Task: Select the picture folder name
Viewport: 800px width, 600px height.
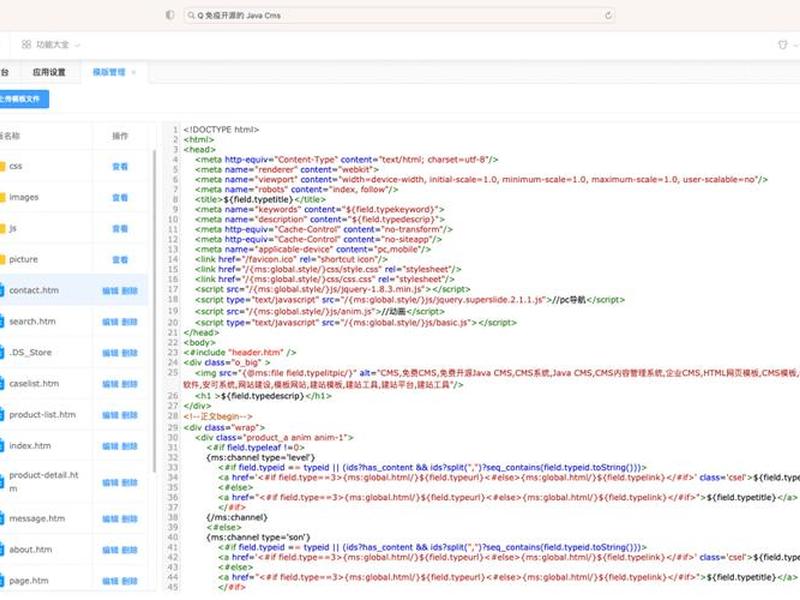Action: pyautogui.click(x=23, y=259)
